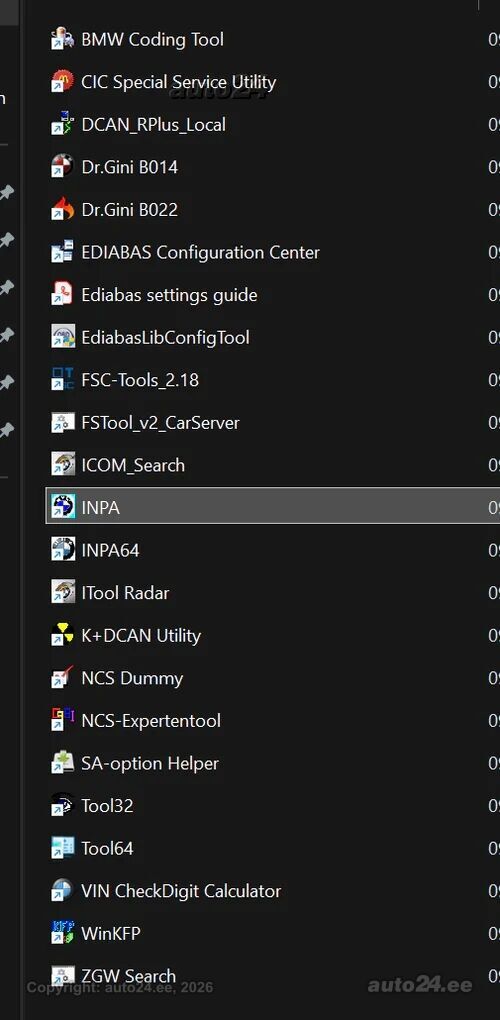This screenshot has height=1020, width=500.
Task: Select the INPA64 shortcut entry
Action: point(273,550)
